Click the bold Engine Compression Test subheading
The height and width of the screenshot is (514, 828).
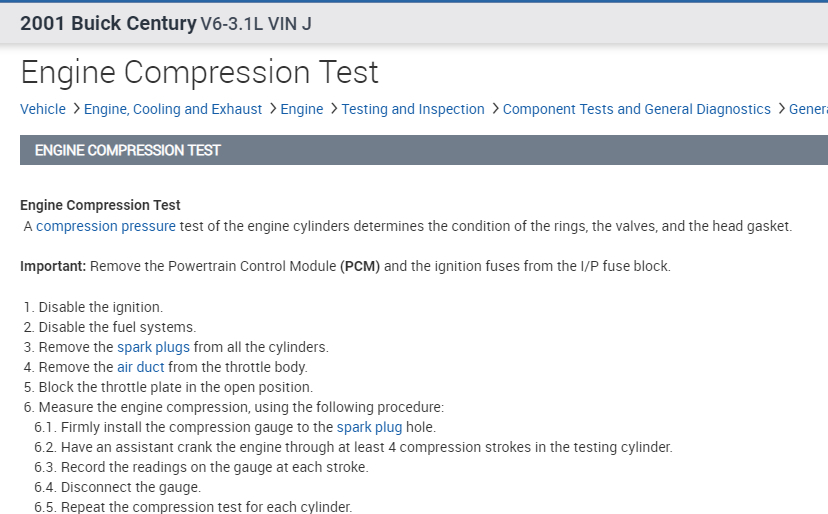pyautogui.click(x=100, y=205)
